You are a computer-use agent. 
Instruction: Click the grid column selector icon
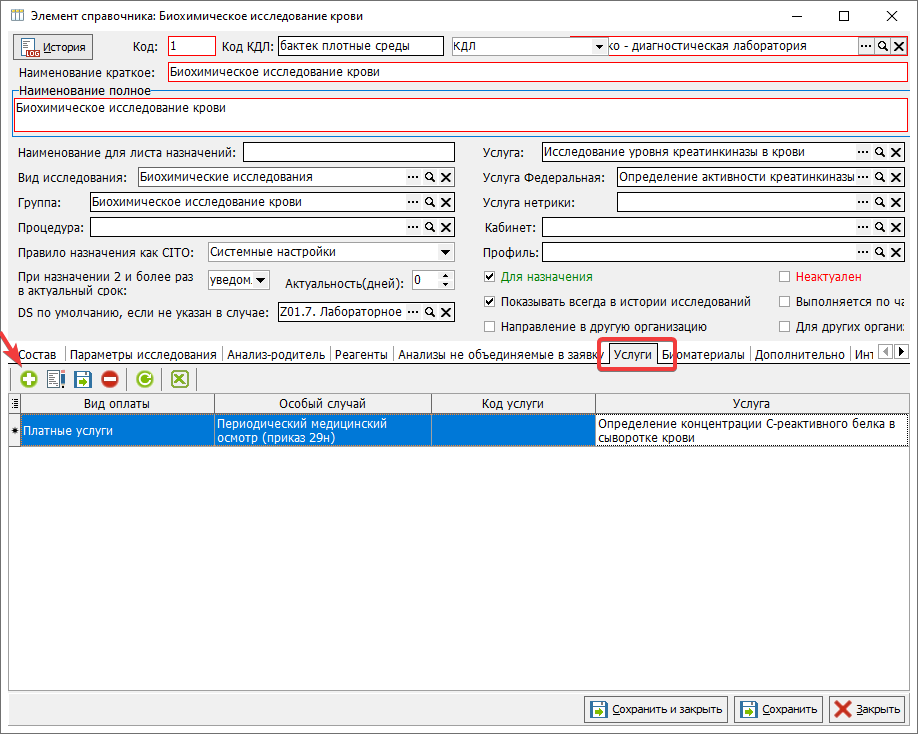tap(15, 403)
